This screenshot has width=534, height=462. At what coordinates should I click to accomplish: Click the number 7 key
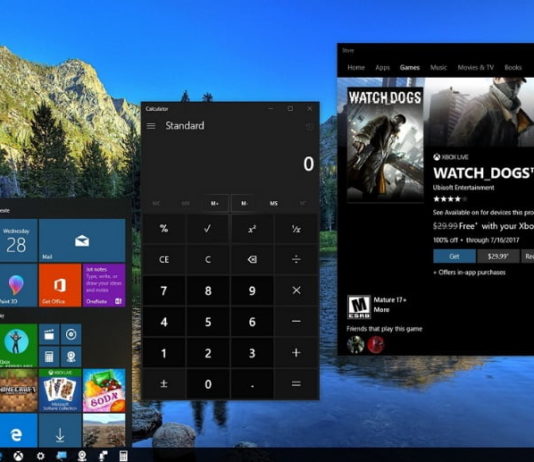164,290
